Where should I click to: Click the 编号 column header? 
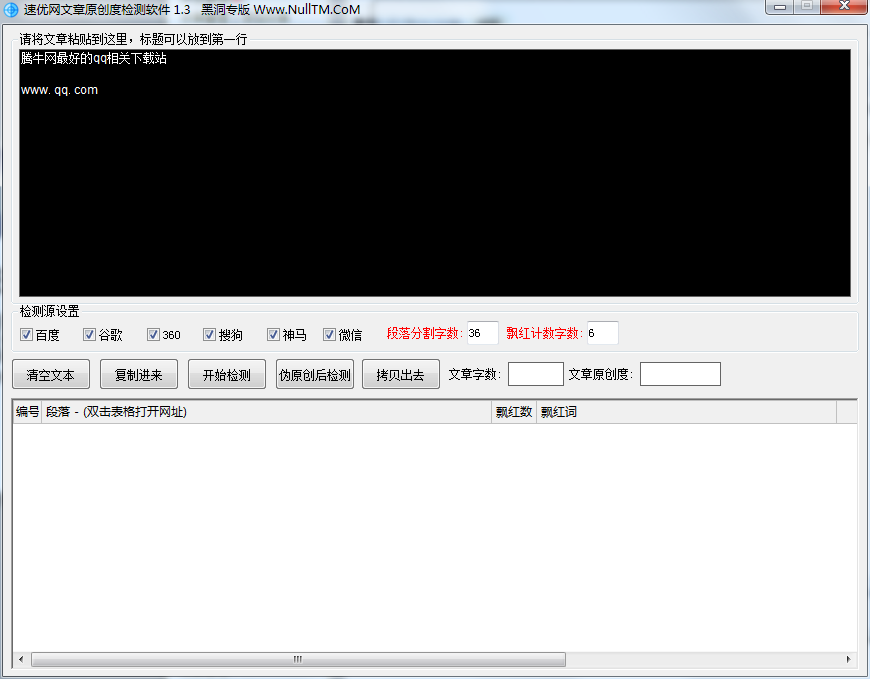click(27, 412)
